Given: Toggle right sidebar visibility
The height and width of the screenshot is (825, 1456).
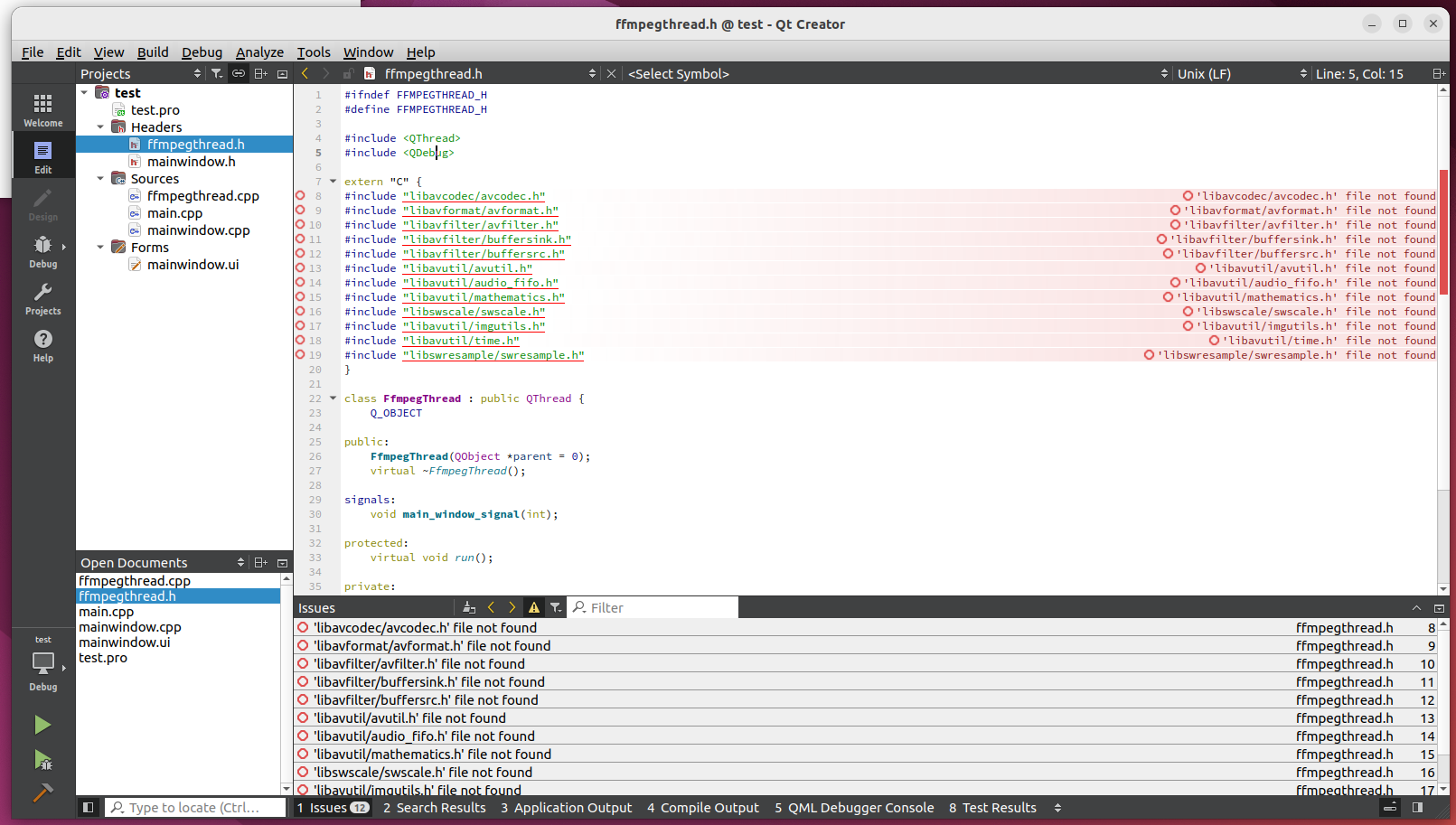Looking at the screenshot, I should pos(1417,807).
